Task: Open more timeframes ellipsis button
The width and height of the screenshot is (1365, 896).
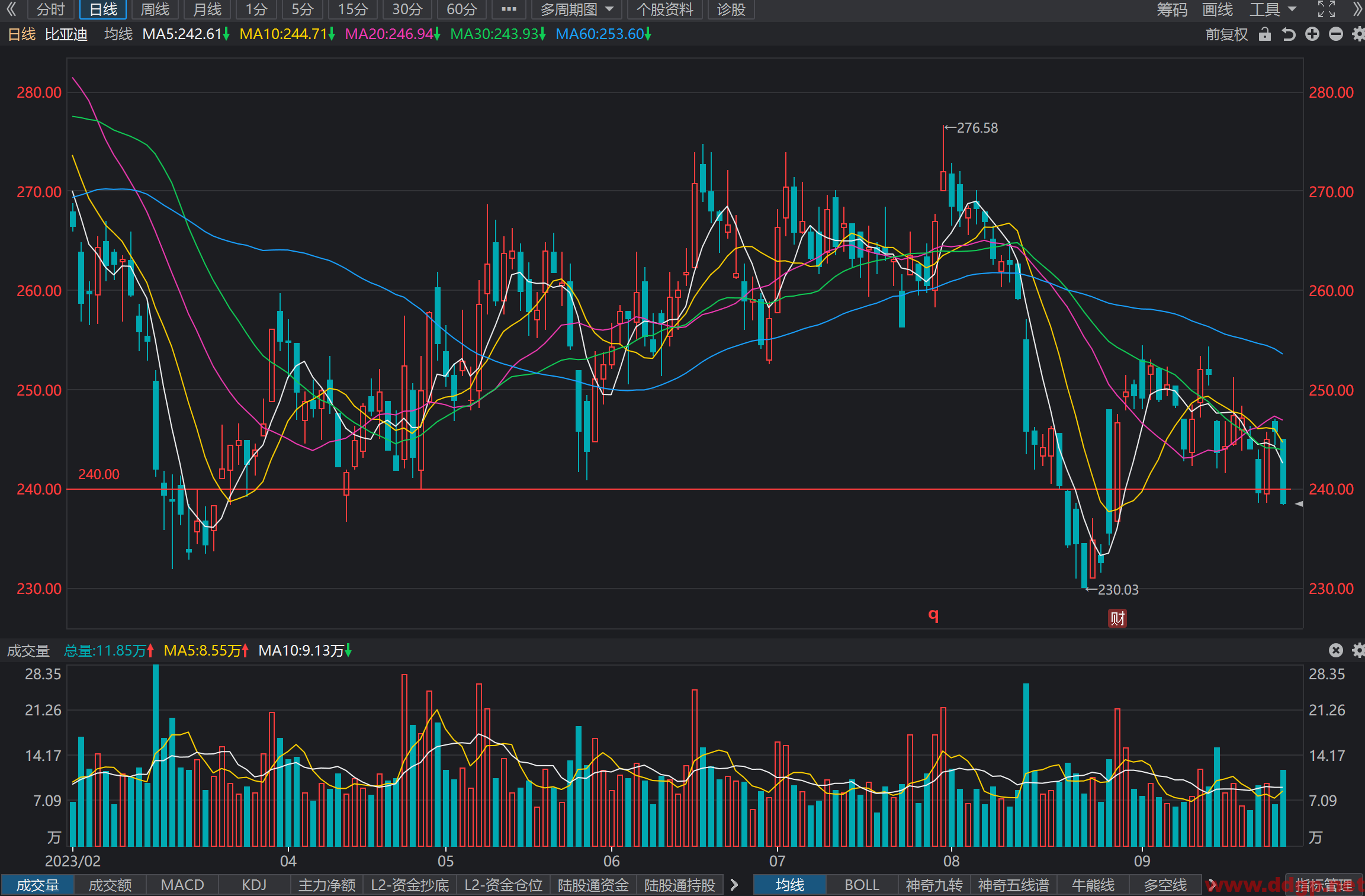Action: [x=509, y=9]
